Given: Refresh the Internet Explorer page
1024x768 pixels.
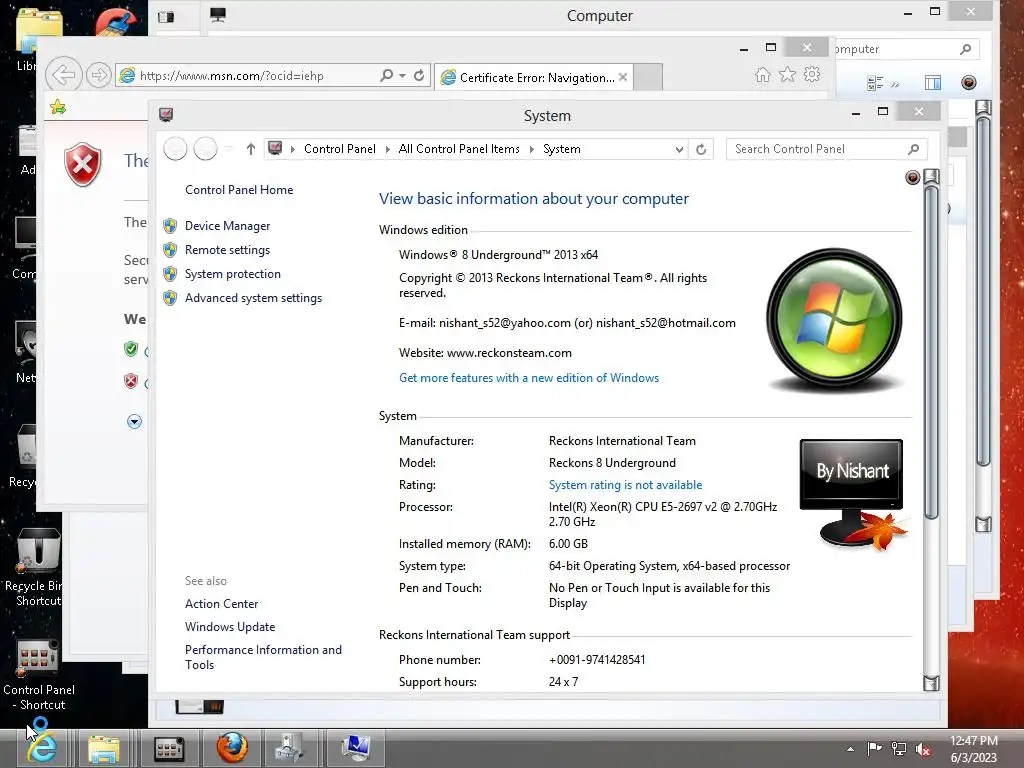Looking at the screenshot, I should tap(419, 76).
